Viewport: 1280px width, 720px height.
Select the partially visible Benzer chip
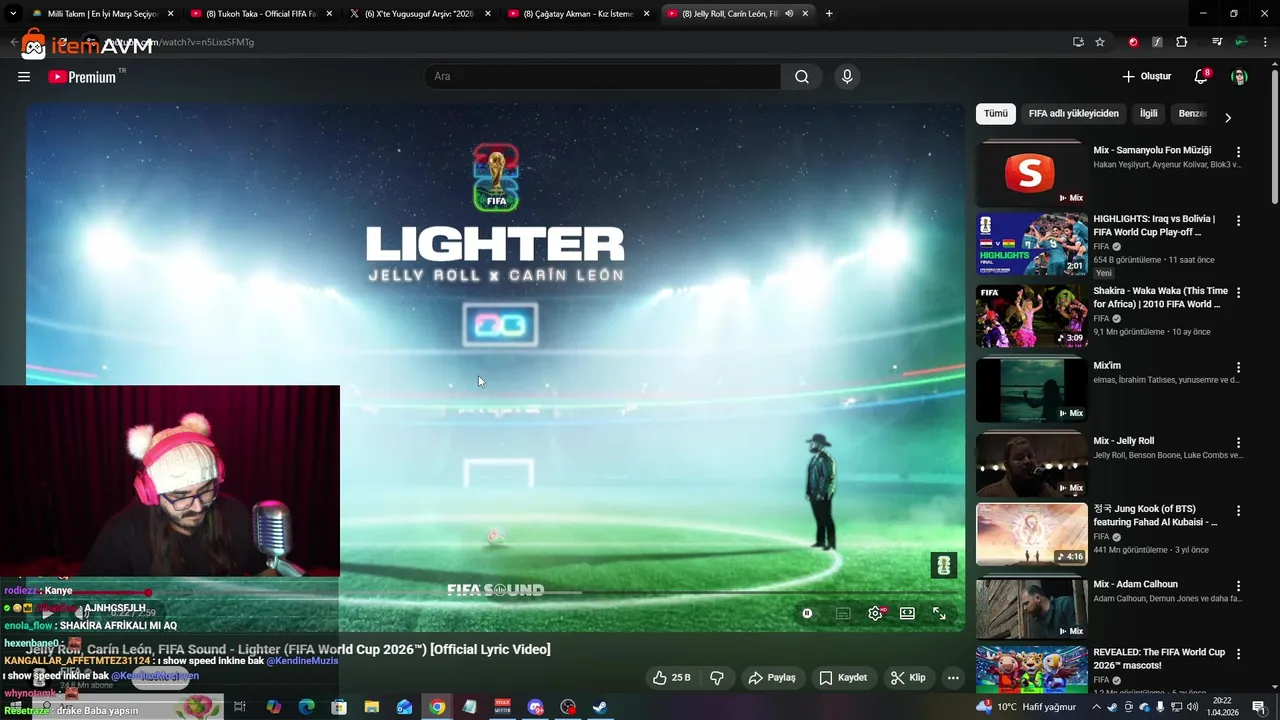tap(1191, 114)
